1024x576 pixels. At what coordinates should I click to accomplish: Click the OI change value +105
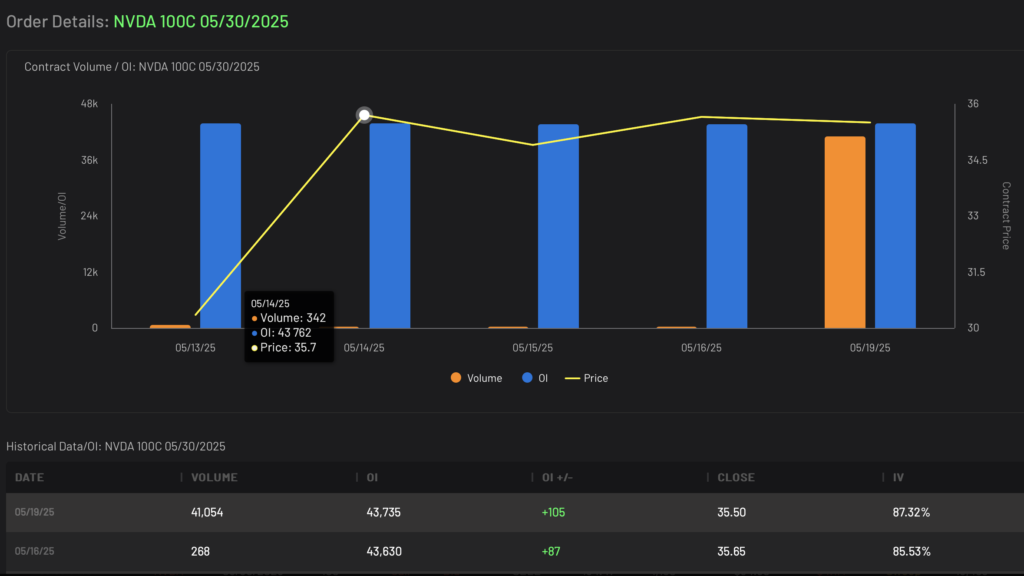(x=553, y=512)
